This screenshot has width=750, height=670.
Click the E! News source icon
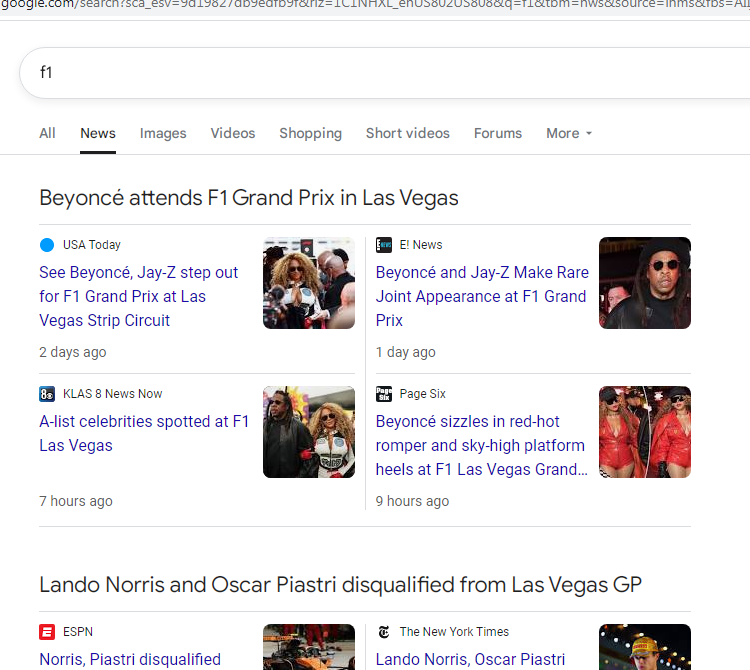coord(384,245)
